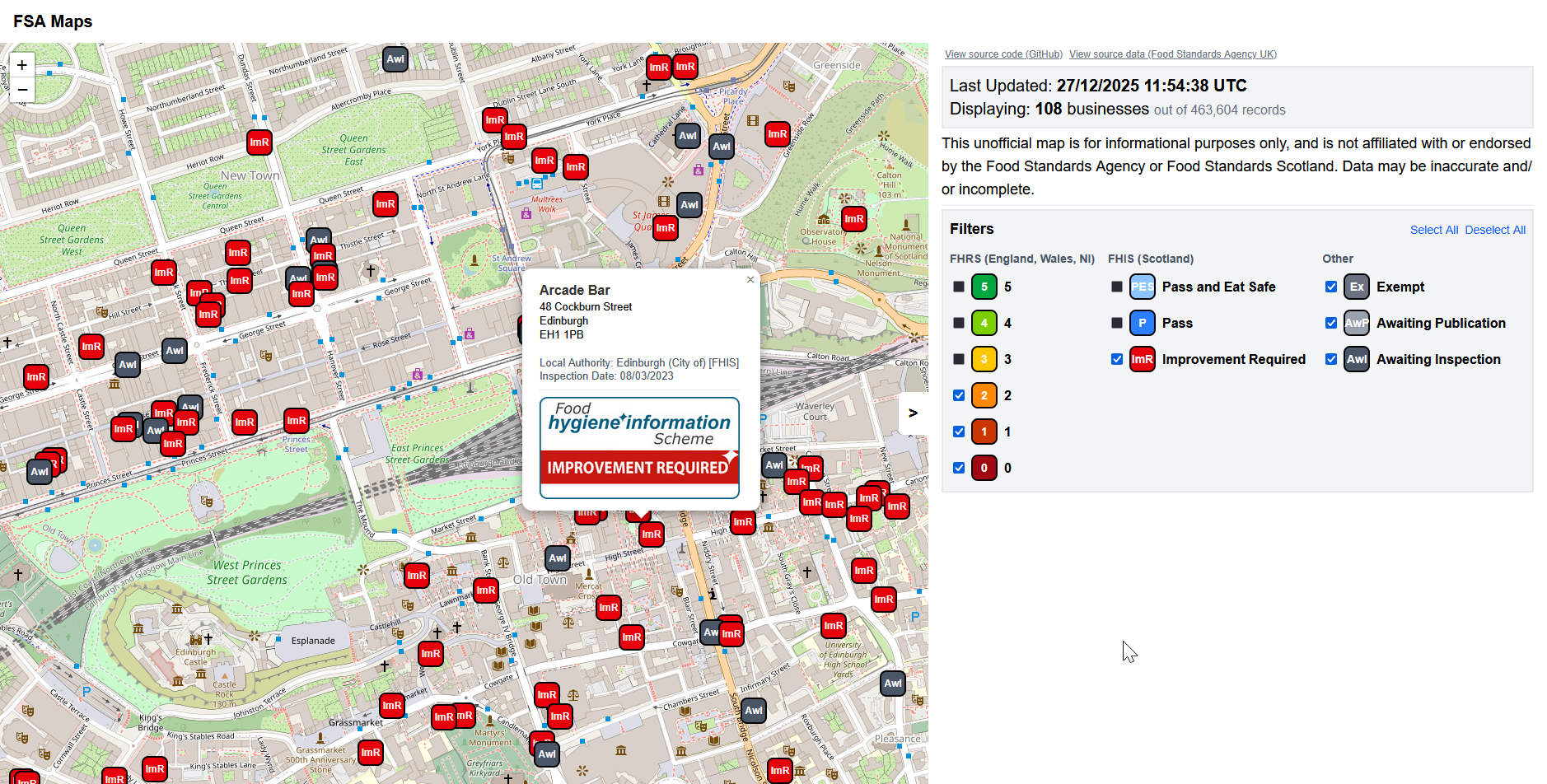Expand the map using the arrow handle
The width and height of the screenshot is (1547, 784).
coord(912,413)
